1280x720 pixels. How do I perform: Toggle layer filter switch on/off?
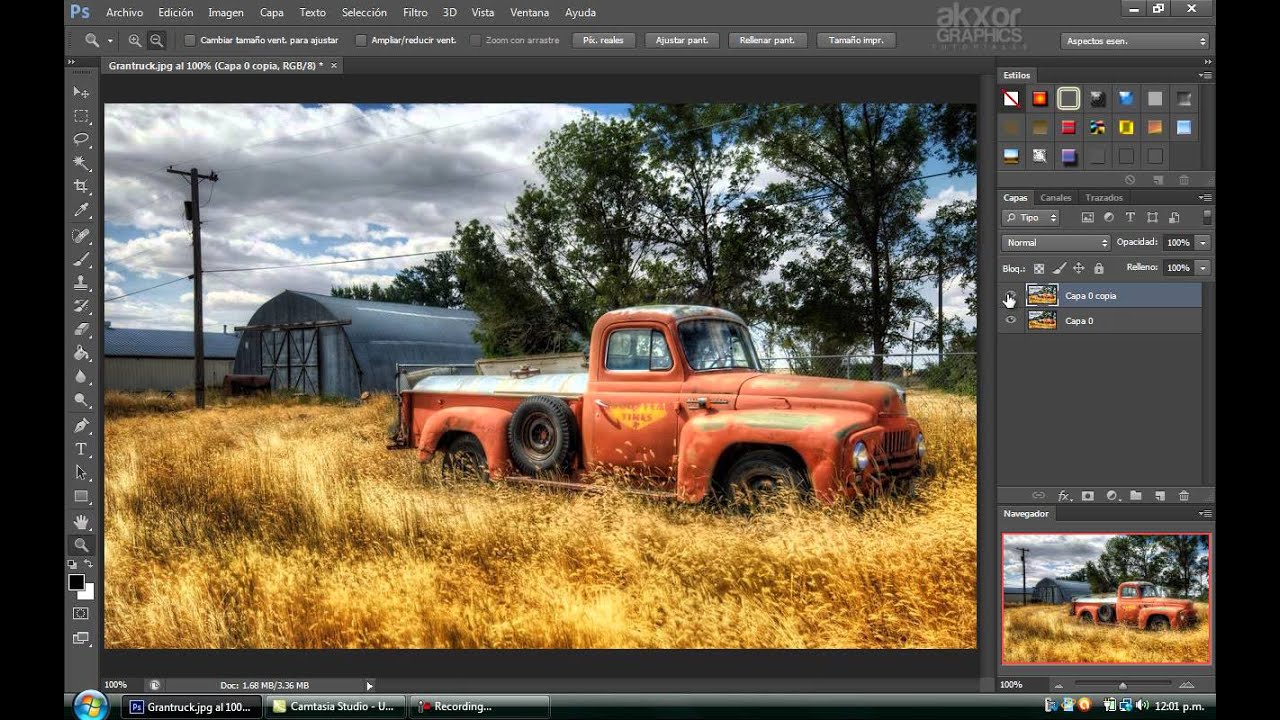pos(1207,217)
